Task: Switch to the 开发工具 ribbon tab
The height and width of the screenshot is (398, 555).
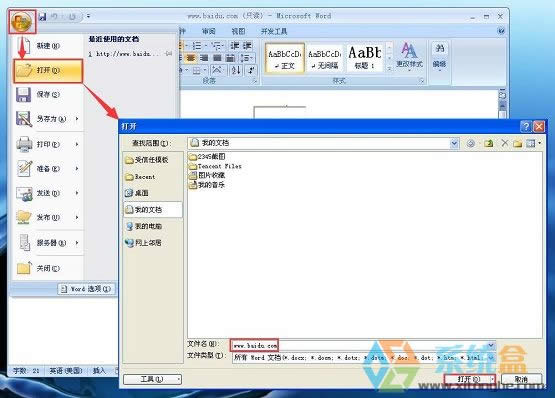Action: pos(274,31)
